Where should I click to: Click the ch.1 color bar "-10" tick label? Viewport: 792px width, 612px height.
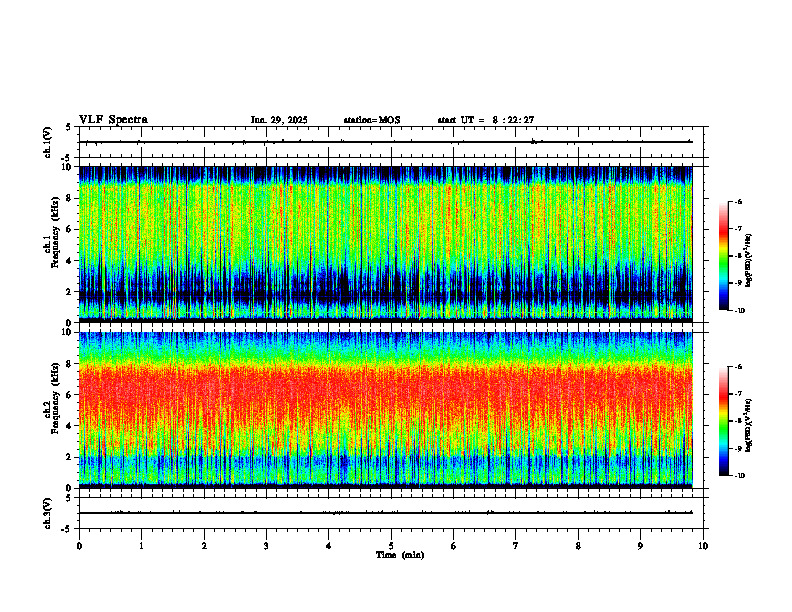click(739, 311)
